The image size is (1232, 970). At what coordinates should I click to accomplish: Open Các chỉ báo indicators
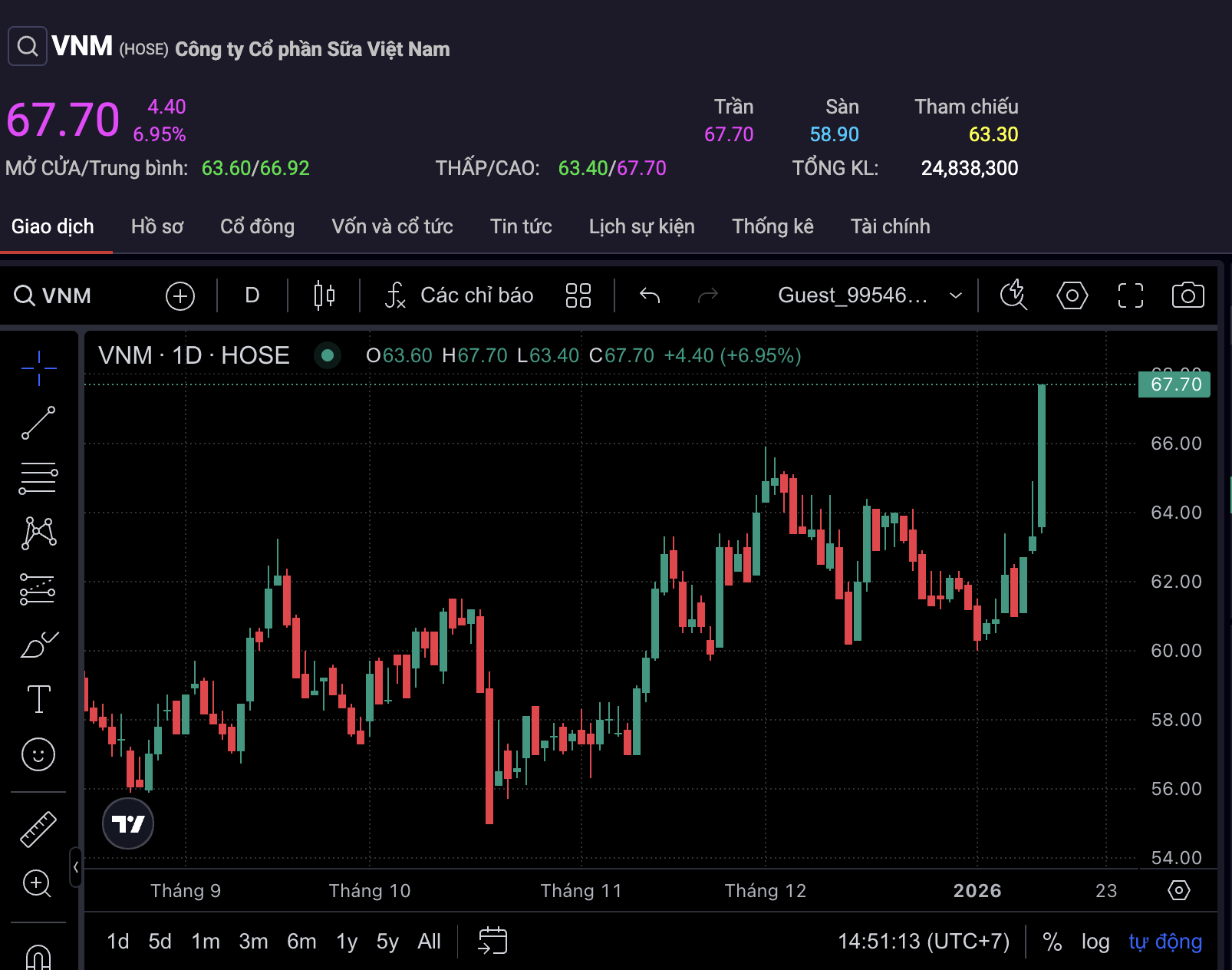pyautogui.click(x=460, y=295)
